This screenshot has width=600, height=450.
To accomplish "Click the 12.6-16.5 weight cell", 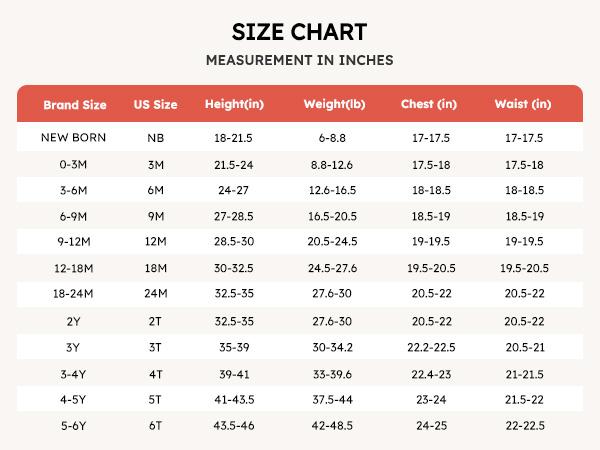I will [x=332, y=189].
